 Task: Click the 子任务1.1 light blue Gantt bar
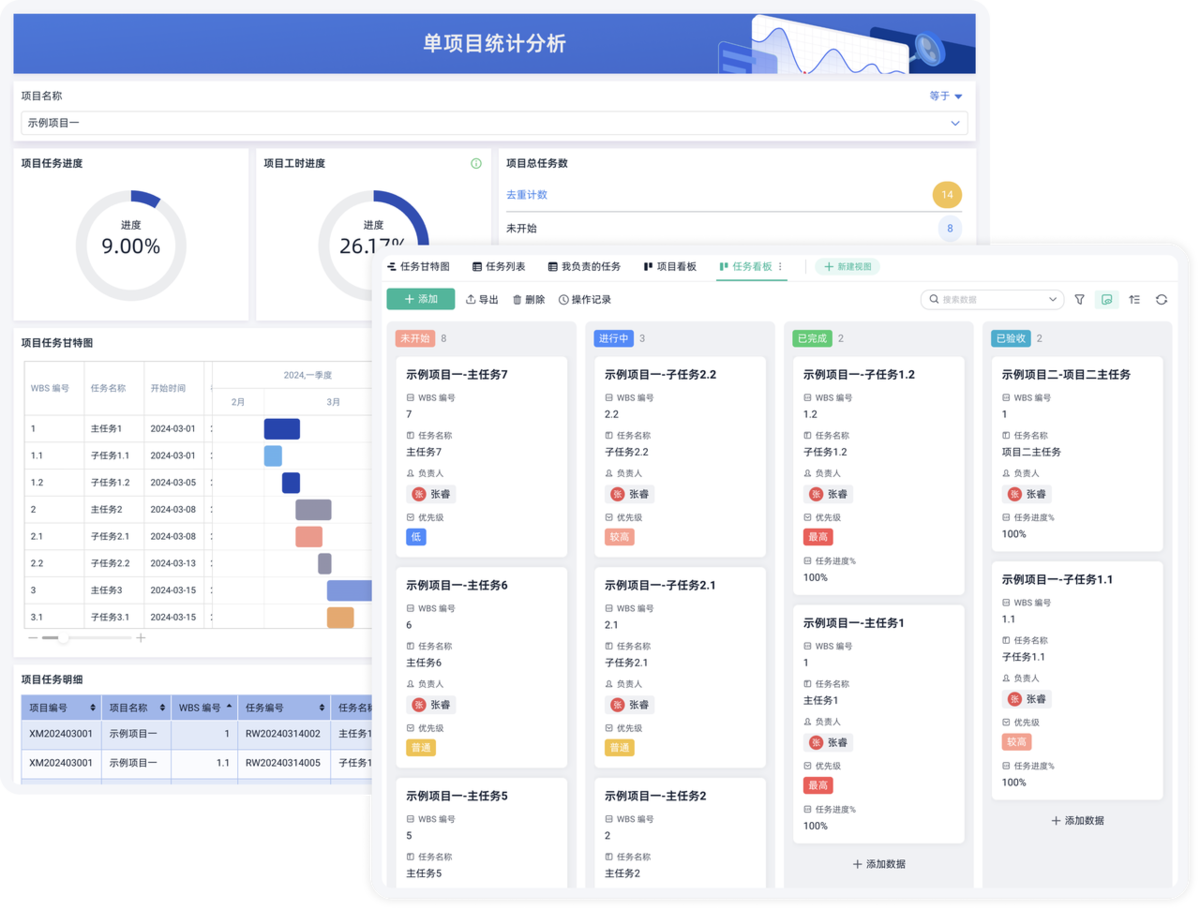pos(273,456)
